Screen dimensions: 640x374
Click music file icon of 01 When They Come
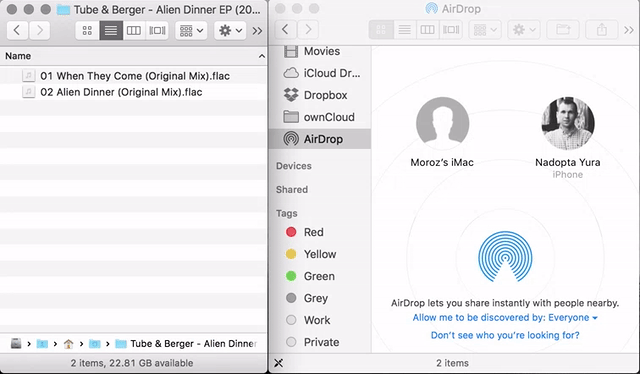point(28,76)
